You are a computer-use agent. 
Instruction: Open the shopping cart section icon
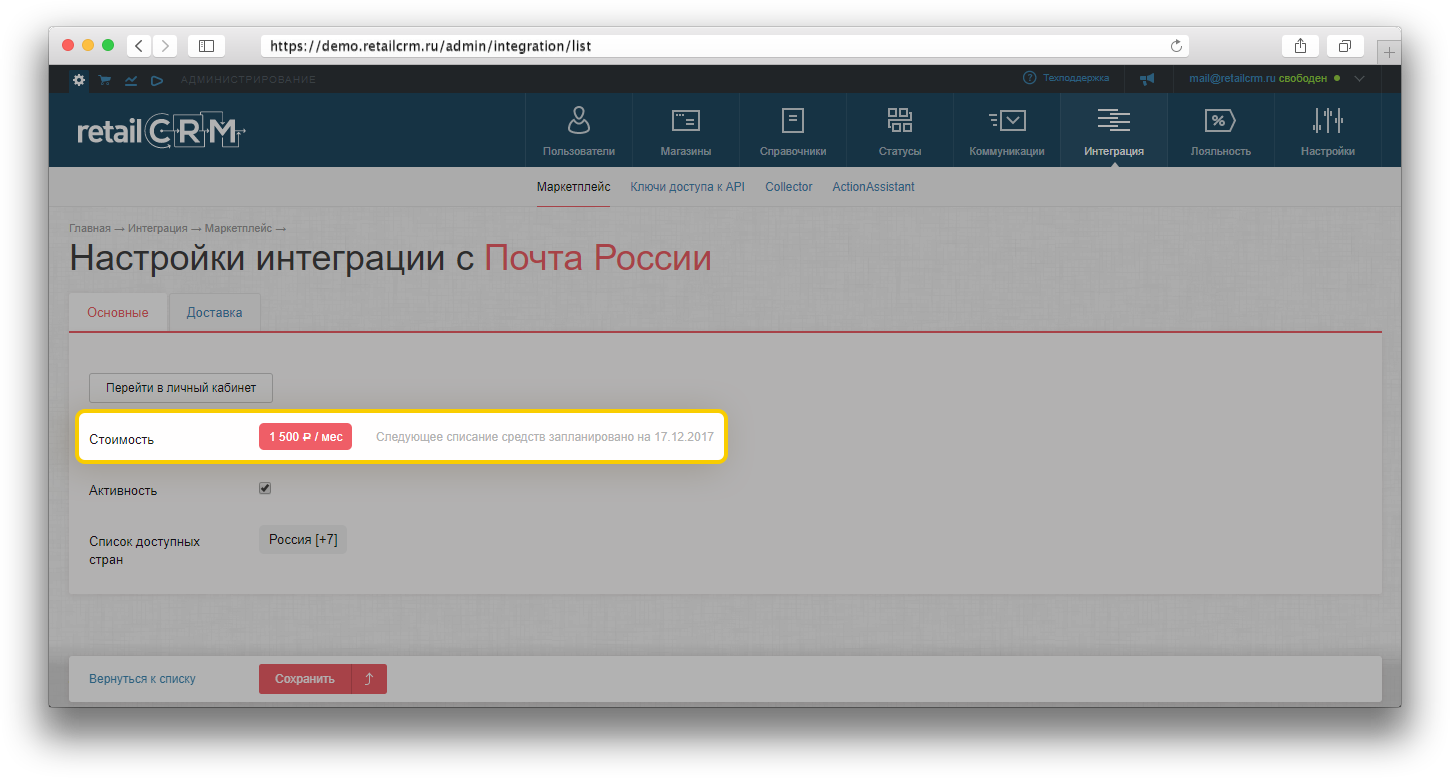pyautogui.click(x=104, y=80)
